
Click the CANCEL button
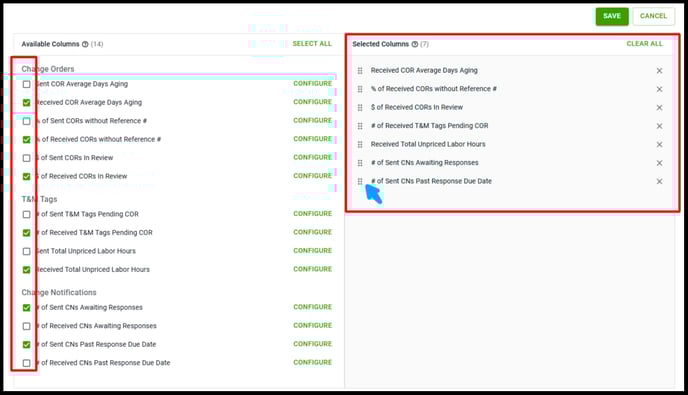(x=653, y=16)
